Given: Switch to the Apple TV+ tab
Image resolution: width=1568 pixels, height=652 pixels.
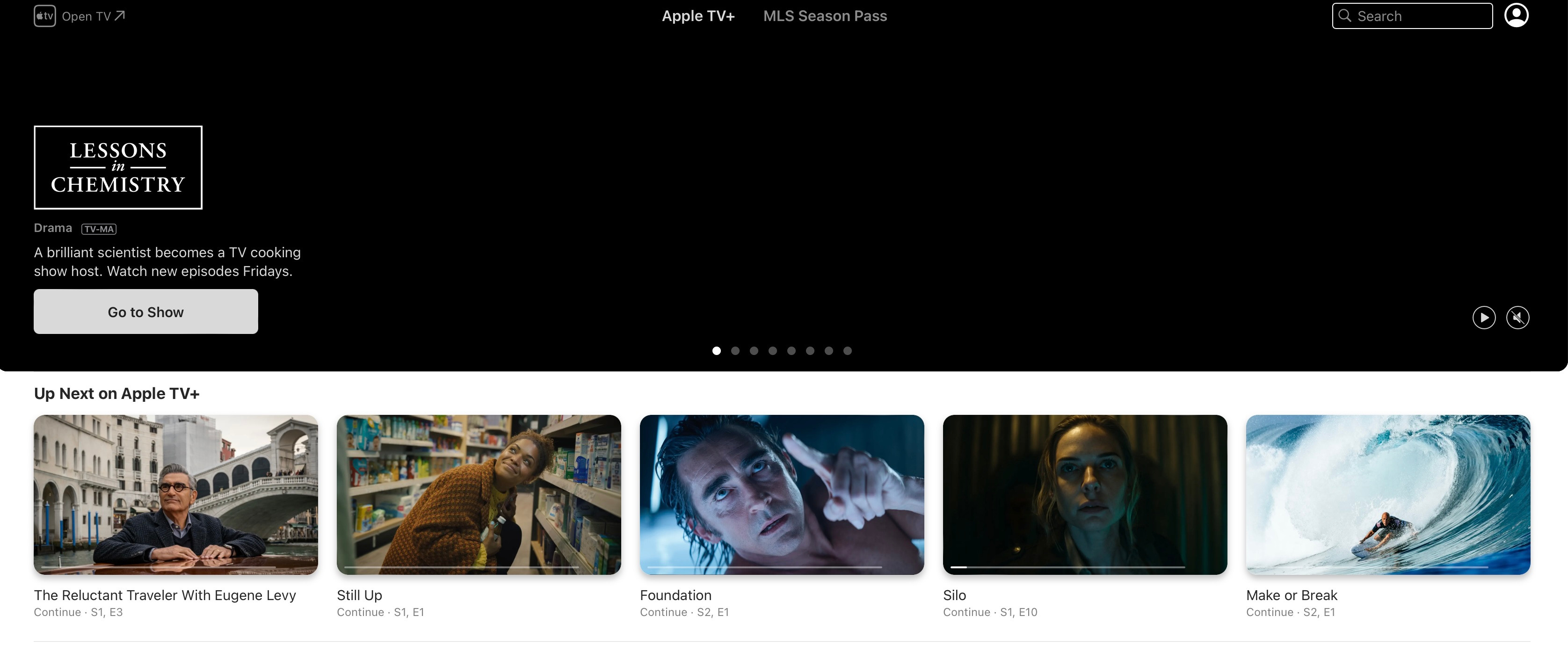Looking at the screenshot, I should 698,16.
